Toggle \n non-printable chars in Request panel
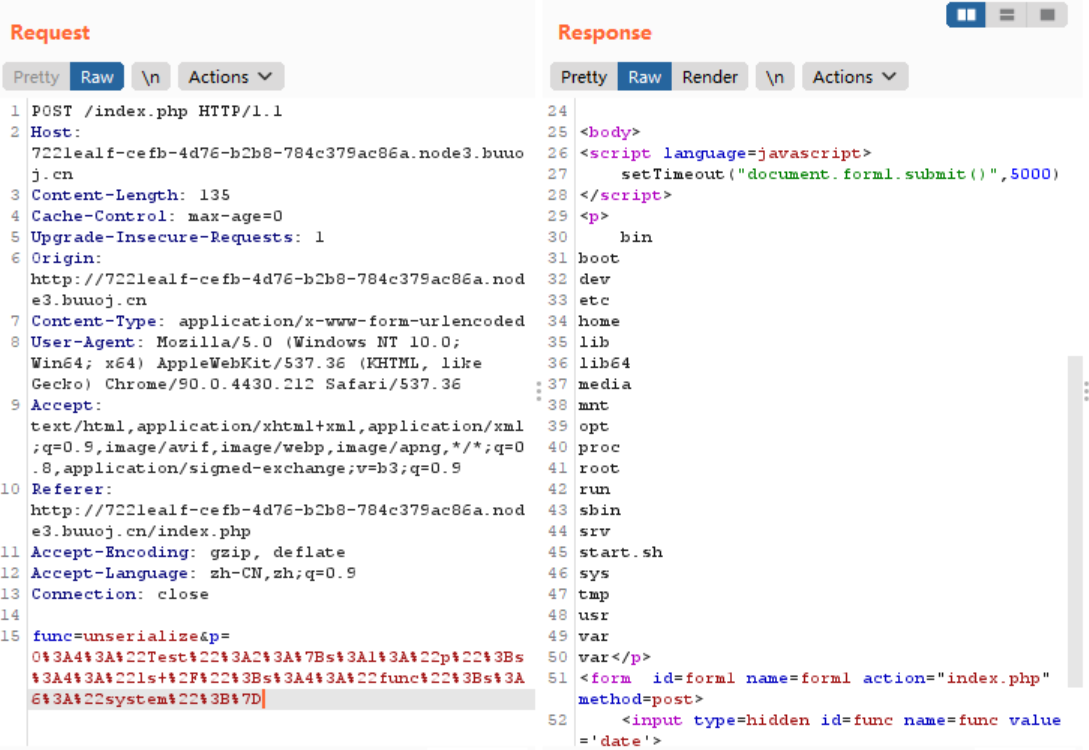This screenshot has height=750, width=1089. click(151, 77)
